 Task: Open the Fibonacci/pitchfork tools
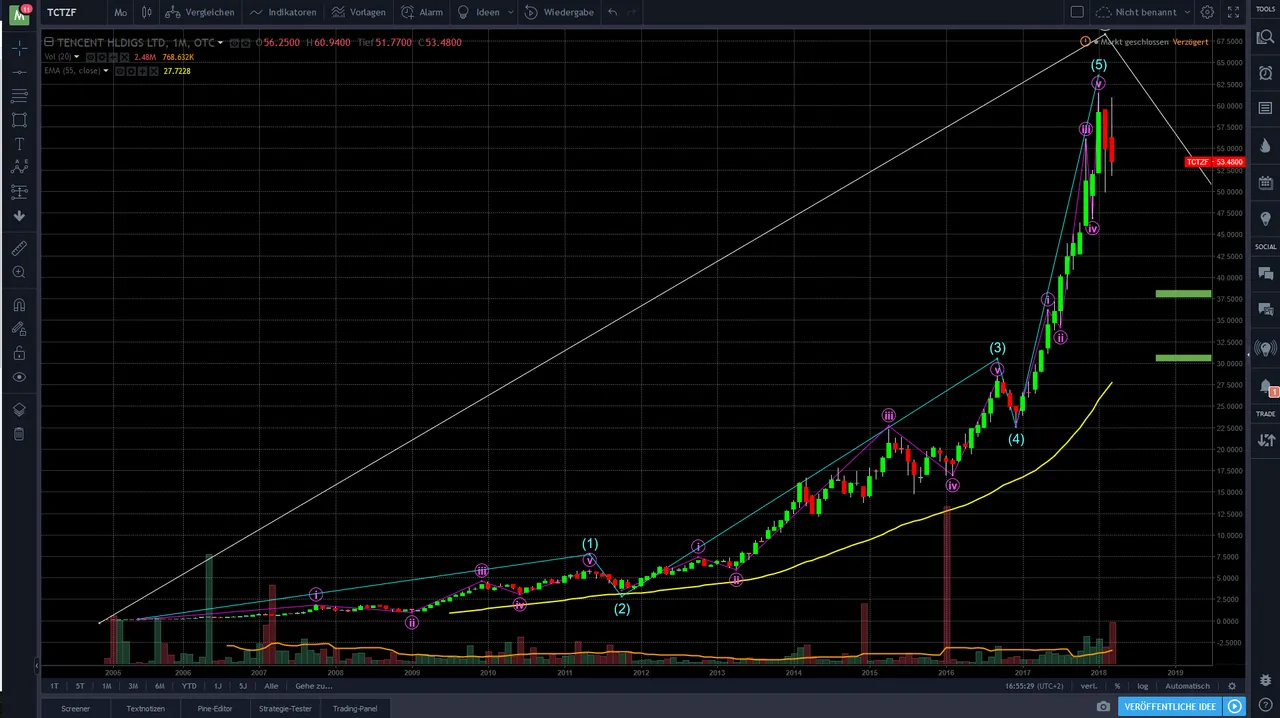[19, 96]
